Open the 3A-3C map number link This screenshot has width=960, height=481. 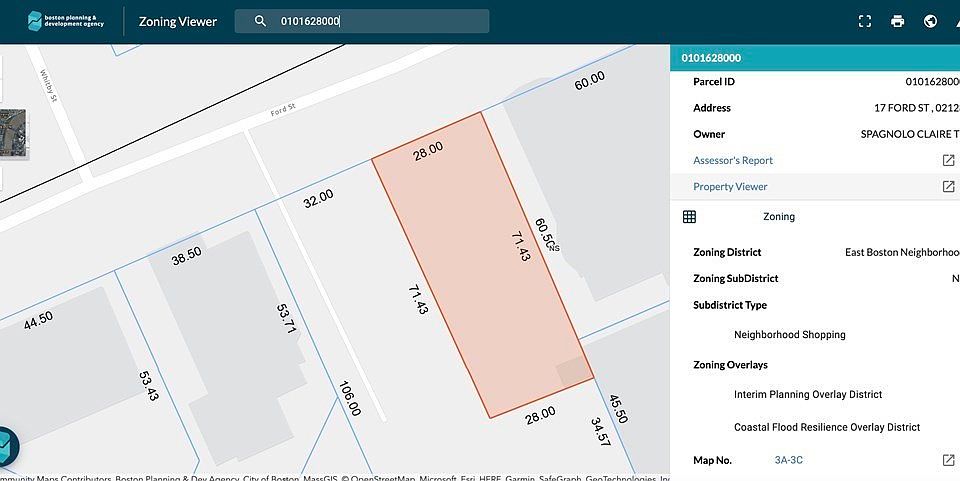pyautogui.click(x=788, y=460)
